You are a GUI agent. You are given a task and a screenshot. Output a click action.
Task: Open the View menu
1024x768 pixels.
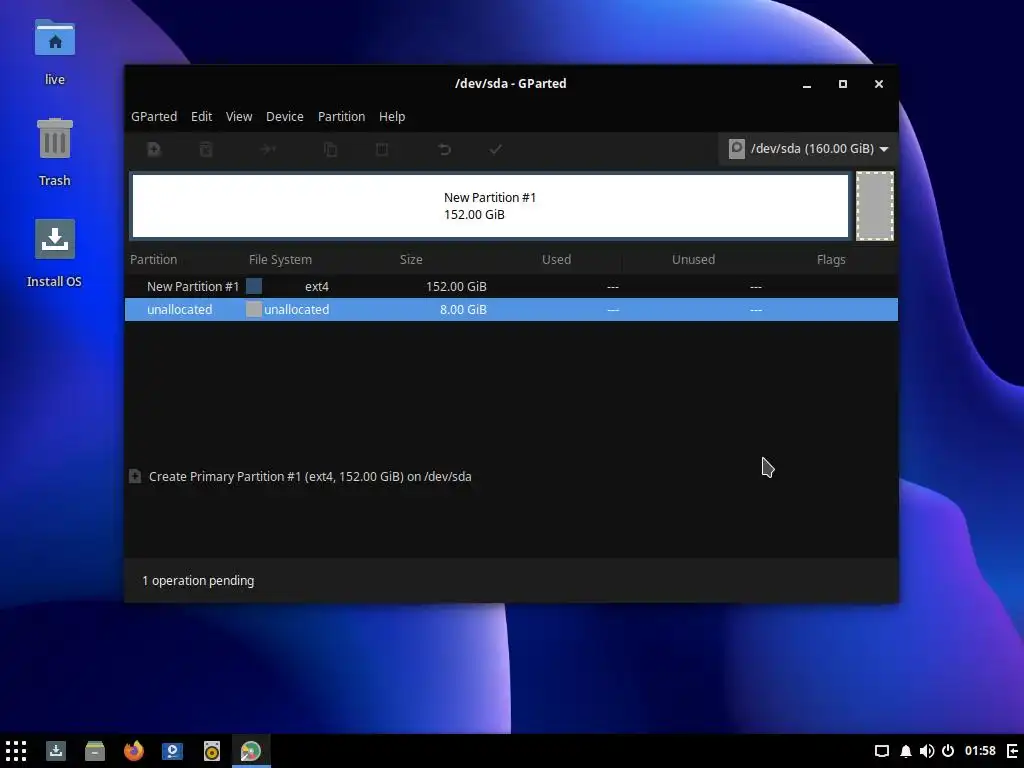[x=239, y=116]
